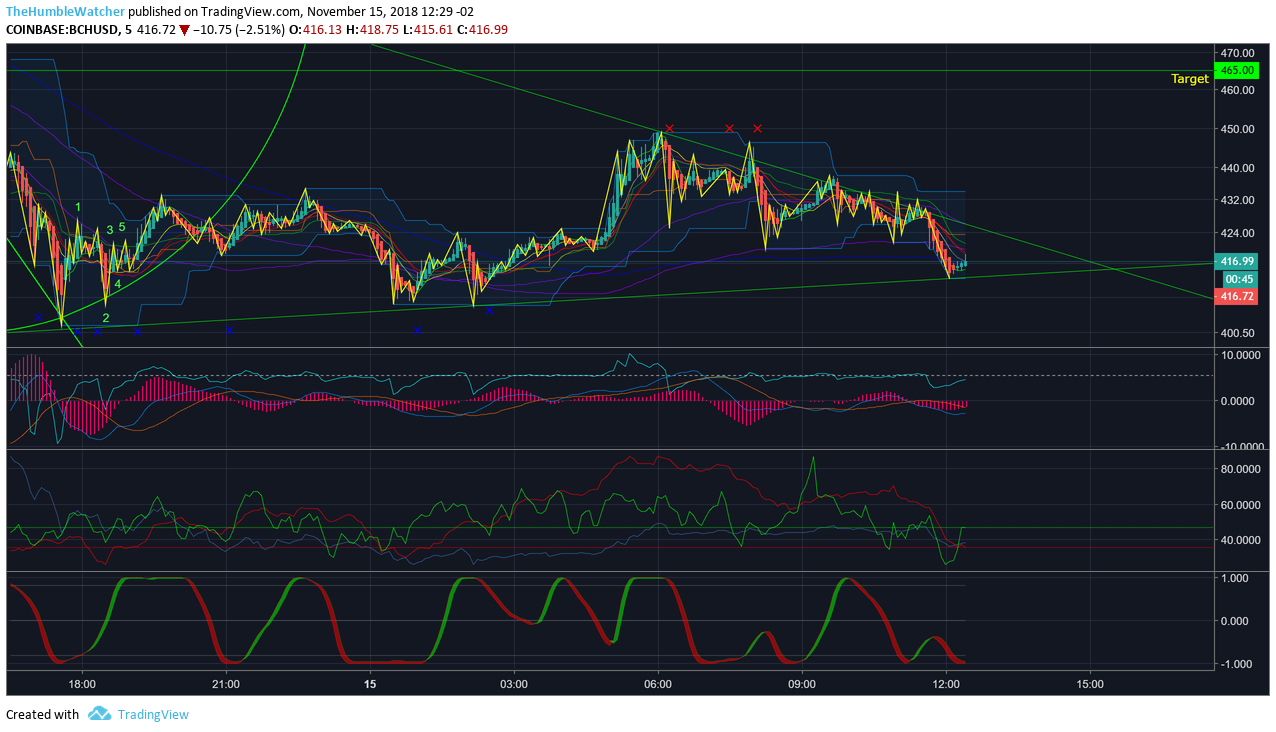Click the 460.00 price axis label
The image size is (1276, 732).
click(x=1237, y=90)
